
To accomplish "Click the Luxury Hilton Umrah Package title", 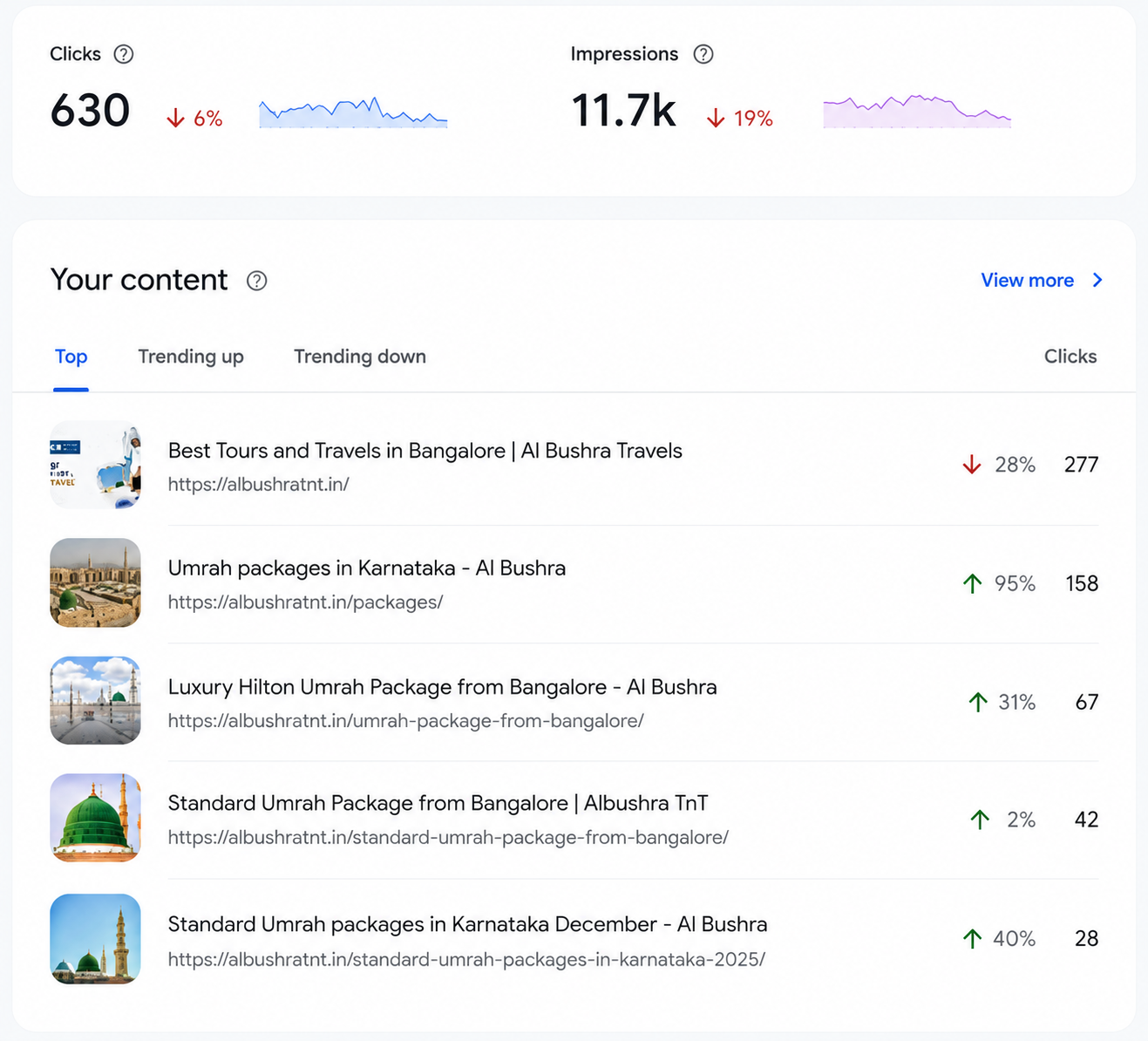I will click(442, 687).
